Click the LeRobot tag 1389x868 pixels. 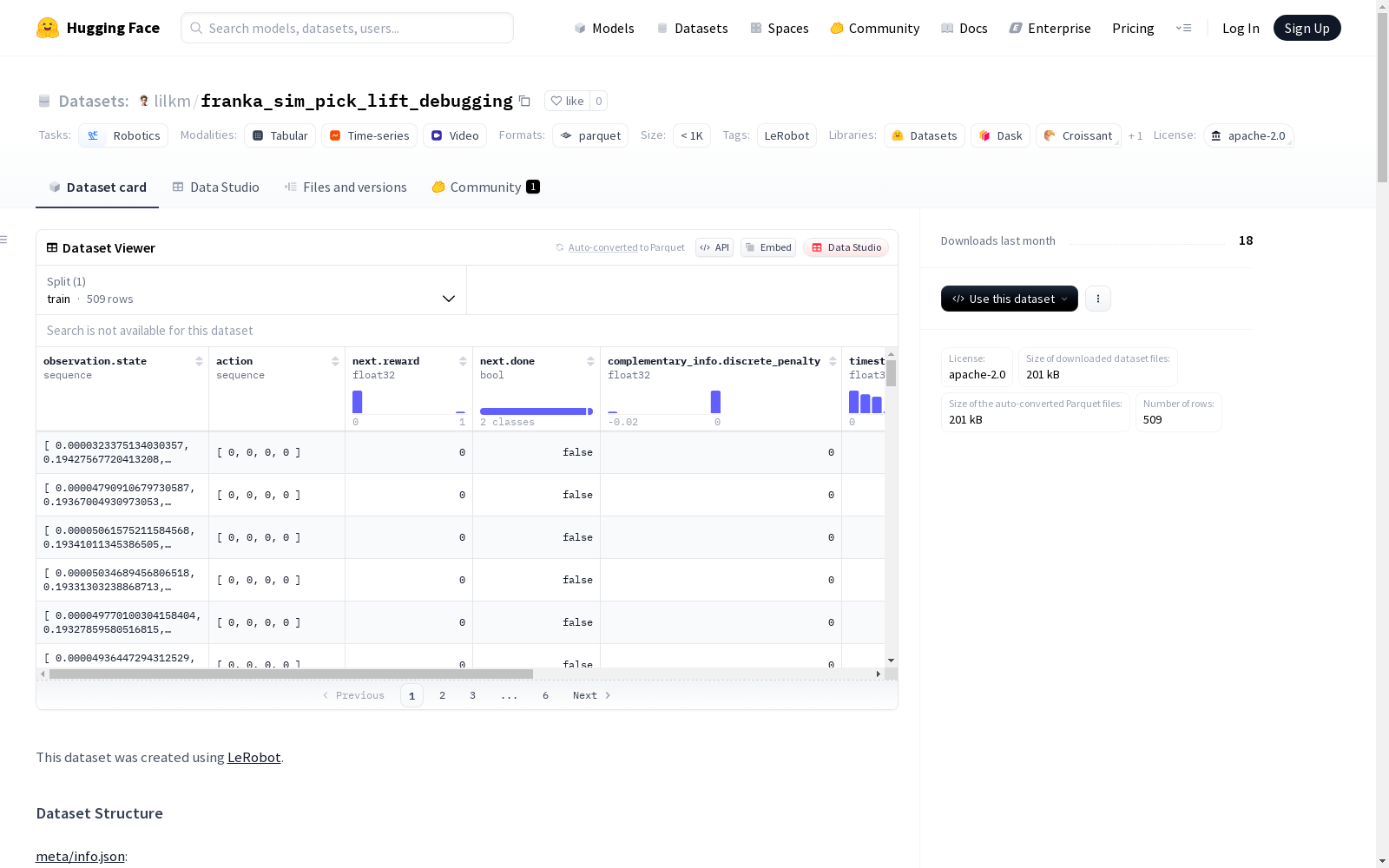[x=787, y=135]
